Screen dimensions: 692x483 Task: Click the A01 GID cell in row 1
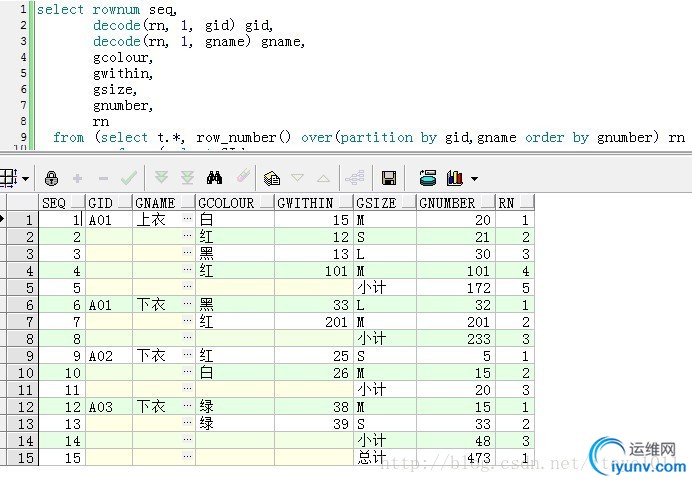coord(109,220)
